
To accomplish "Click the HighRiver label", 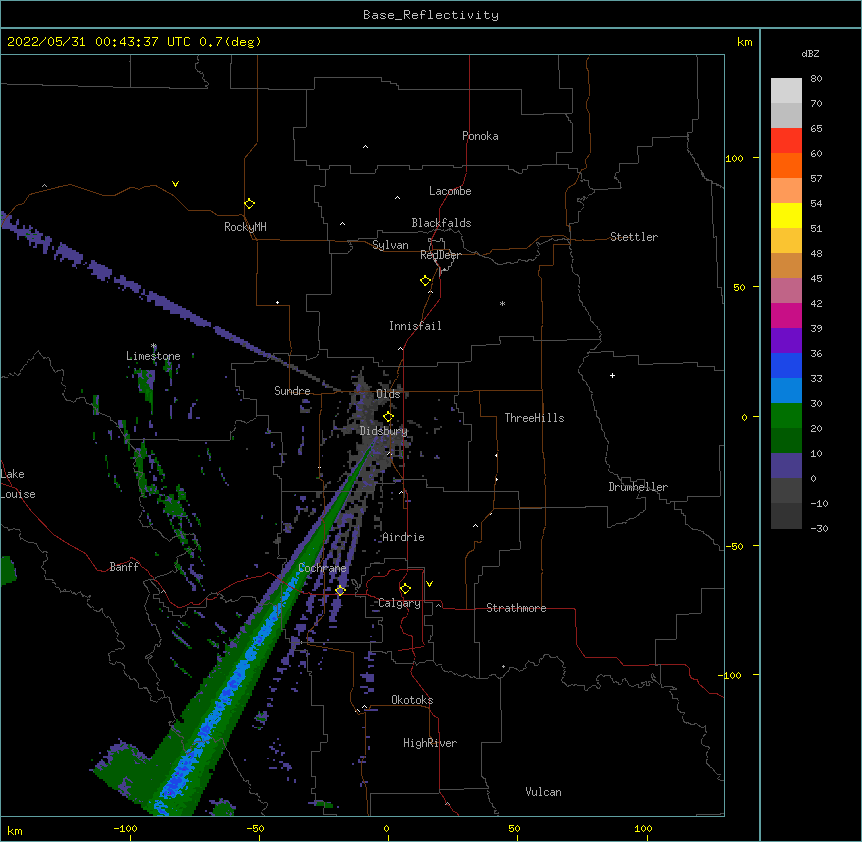I will pos(430,743).
